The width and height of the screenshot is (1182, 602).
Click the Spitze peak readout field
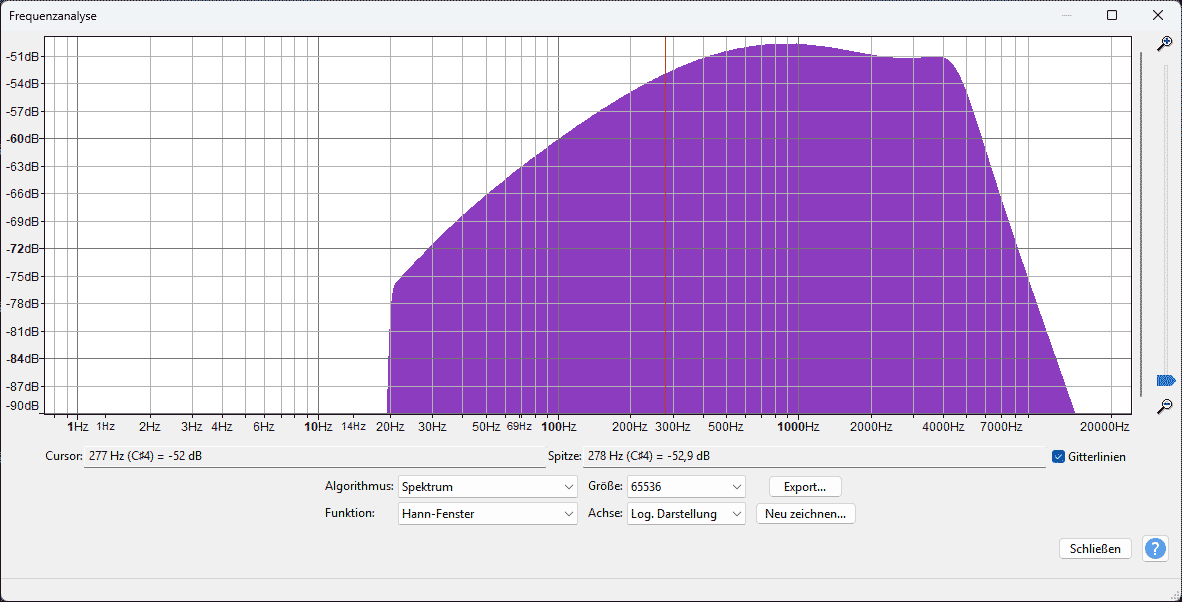pos(814,457)
